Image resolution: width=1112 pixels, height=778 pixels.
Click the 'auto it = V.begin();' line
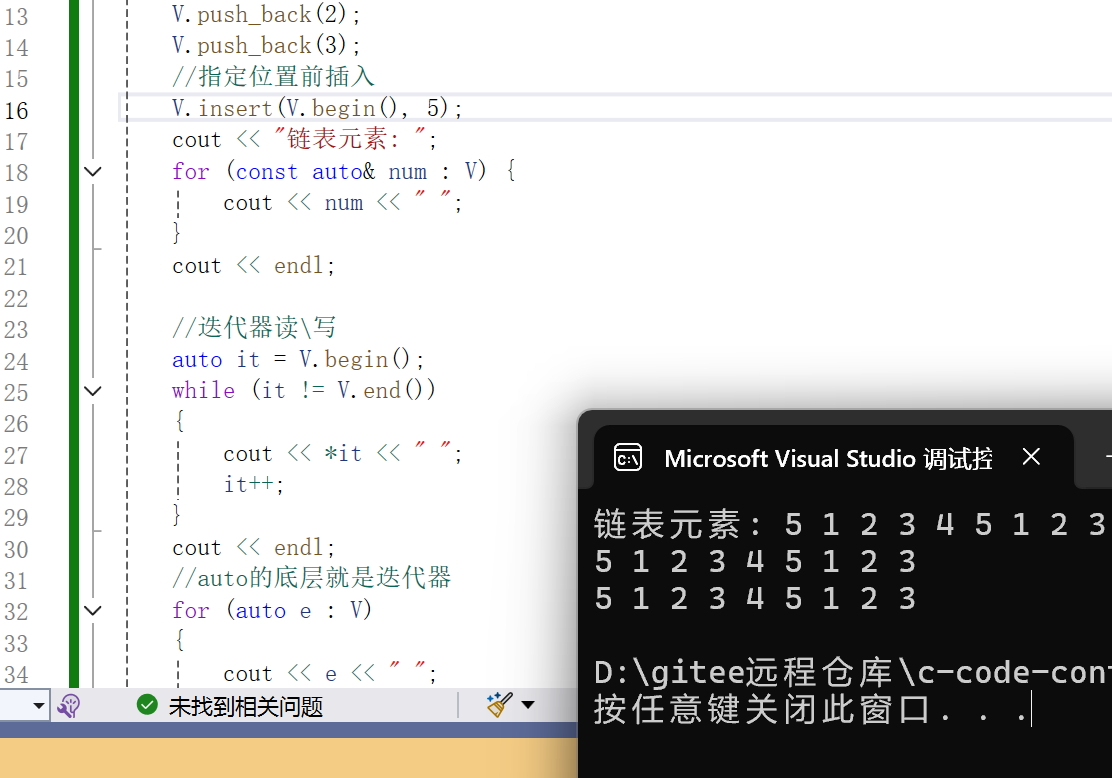pos(298,360)
